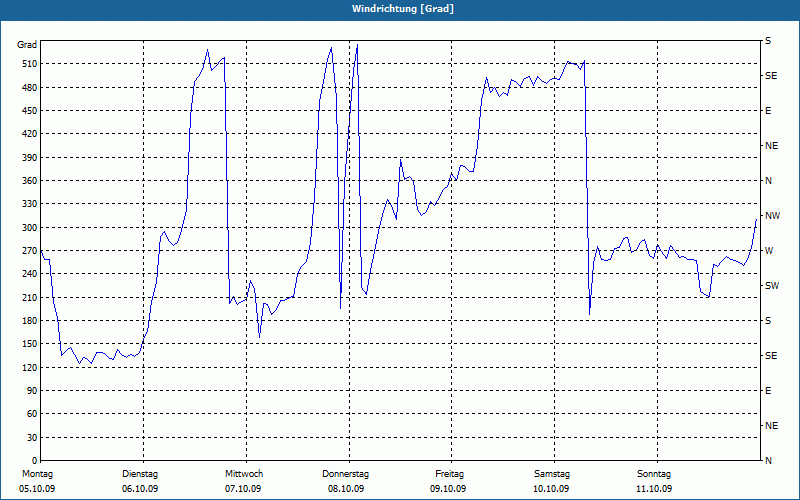
Task: Click the chart title Windrichtung [Grad]
Action: (x=403, y=9)
